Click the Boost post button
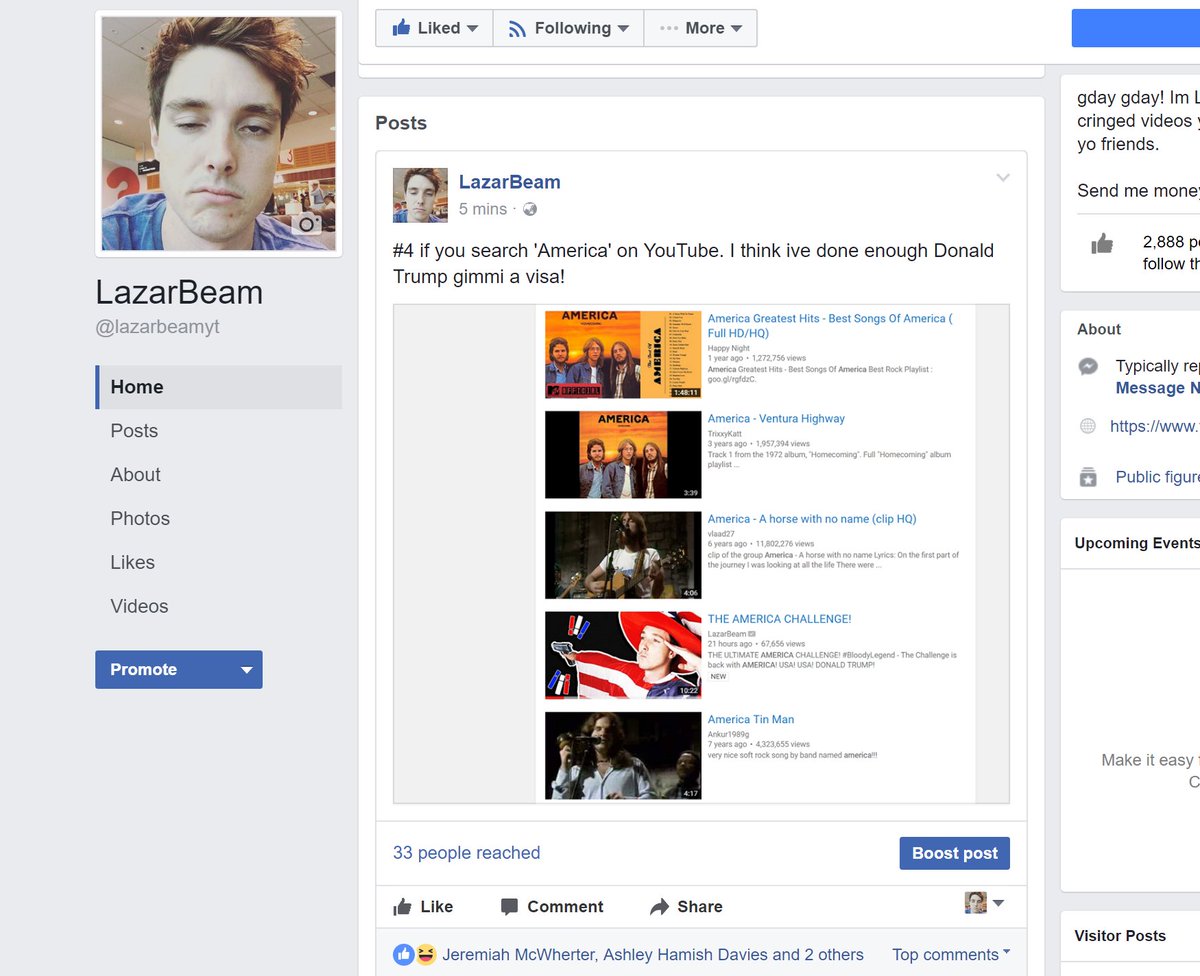 955,853
